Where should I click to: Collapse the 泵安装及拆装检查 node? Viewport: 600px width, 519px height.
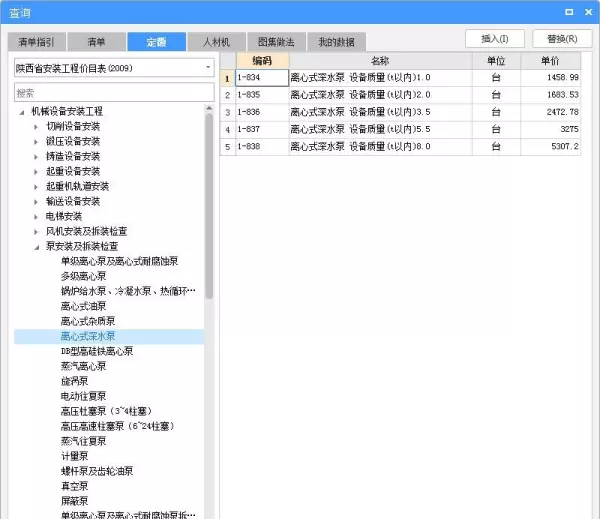37,247
